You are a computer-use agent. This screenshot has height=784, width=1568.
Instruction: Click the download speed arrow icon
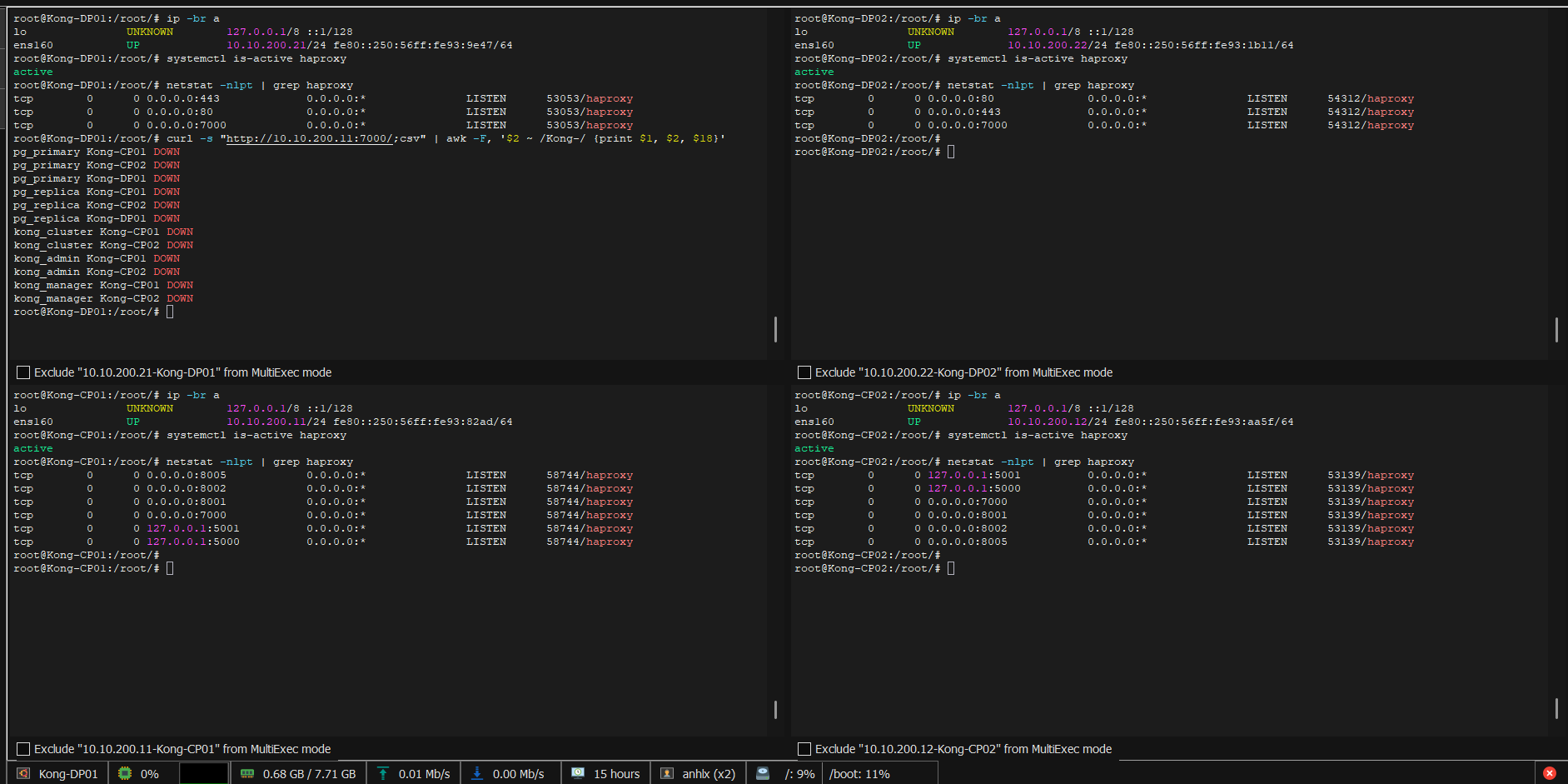pos(477,773)
